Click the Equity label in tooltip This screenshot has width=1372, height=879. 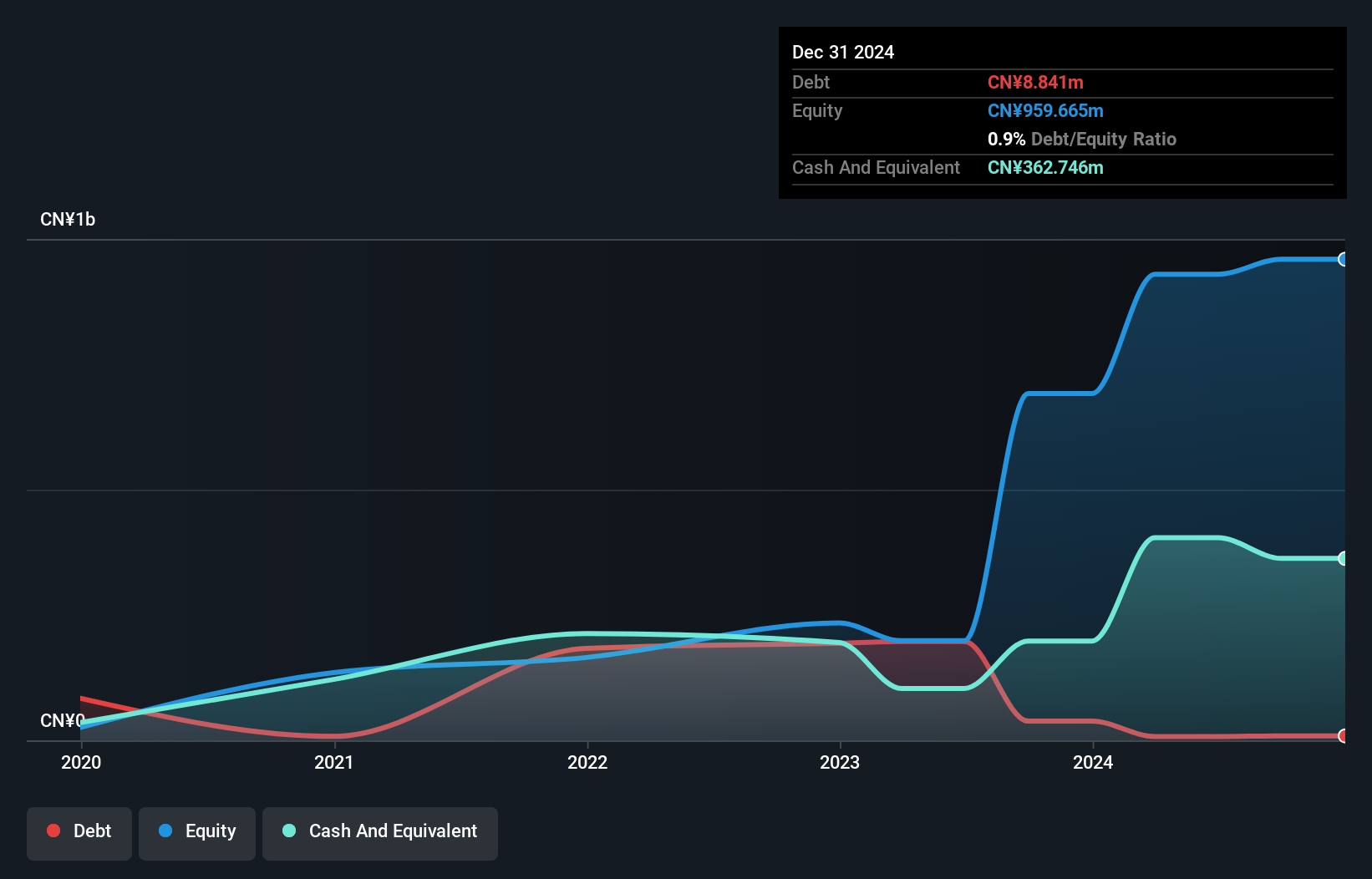click(817, 111)
